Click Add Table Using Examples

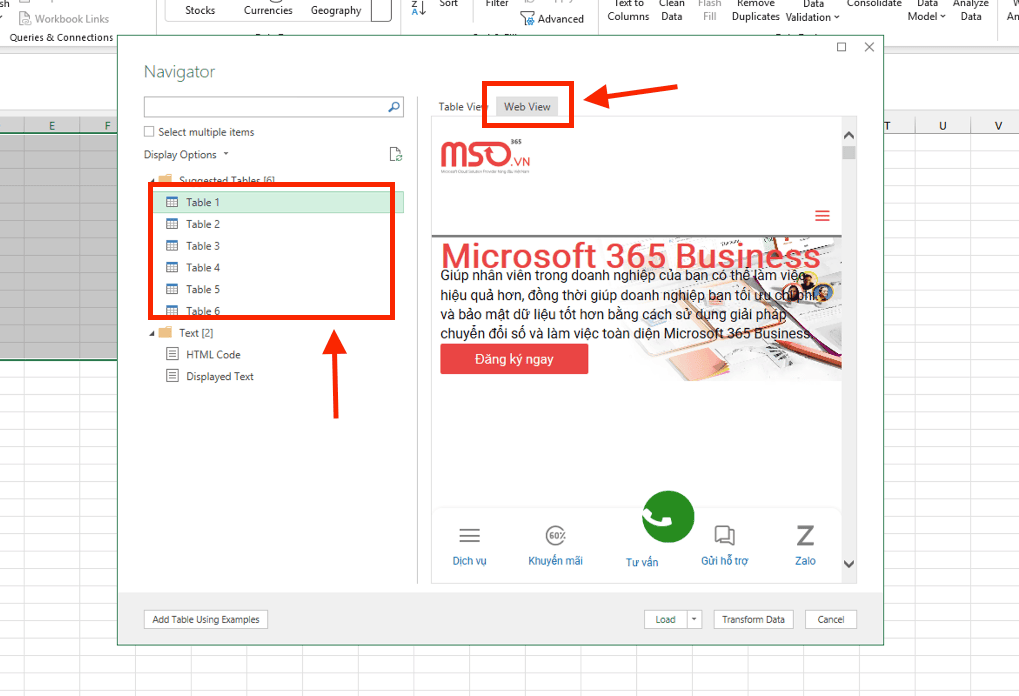[205, 619]
